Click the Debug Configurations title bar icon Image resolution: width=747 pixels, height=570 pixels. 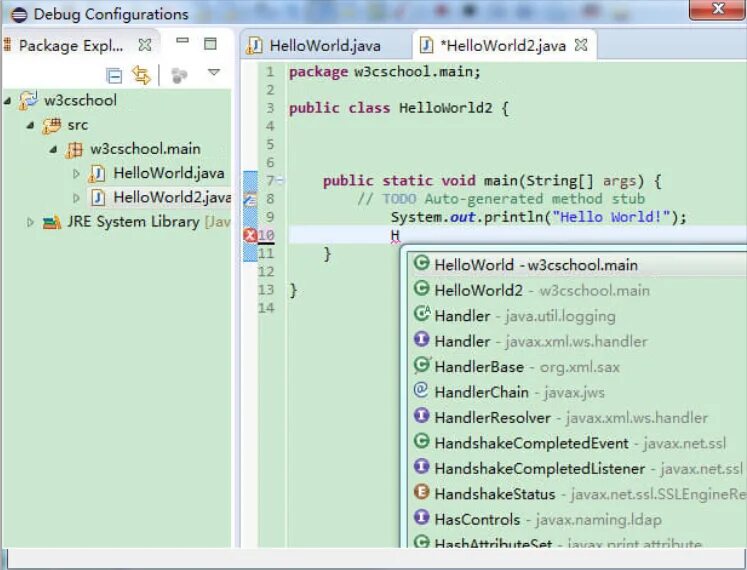[19, 15]
